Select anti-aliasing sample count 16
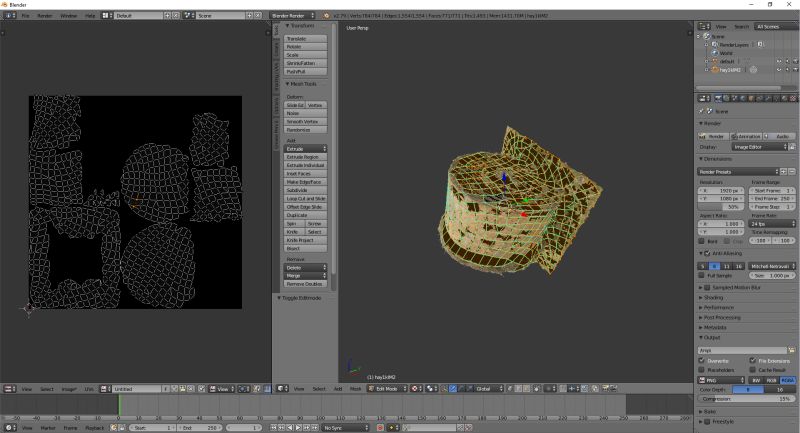This screenshot has width=800, height=433. [738, 266]
